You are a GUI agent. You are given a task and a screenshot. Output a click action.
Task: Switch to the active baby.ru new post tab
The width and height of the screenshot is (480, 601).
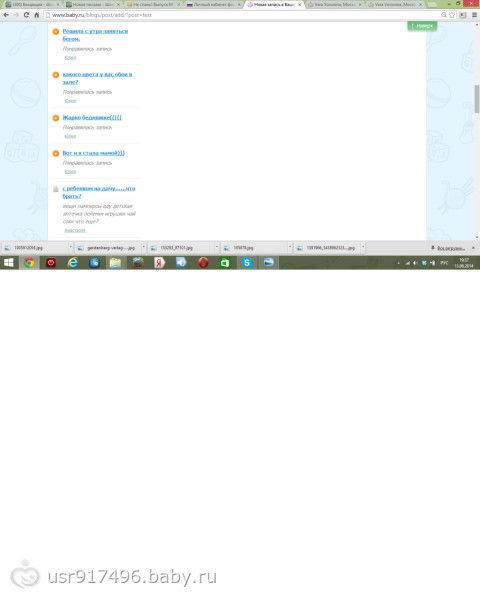pos(274,5)
